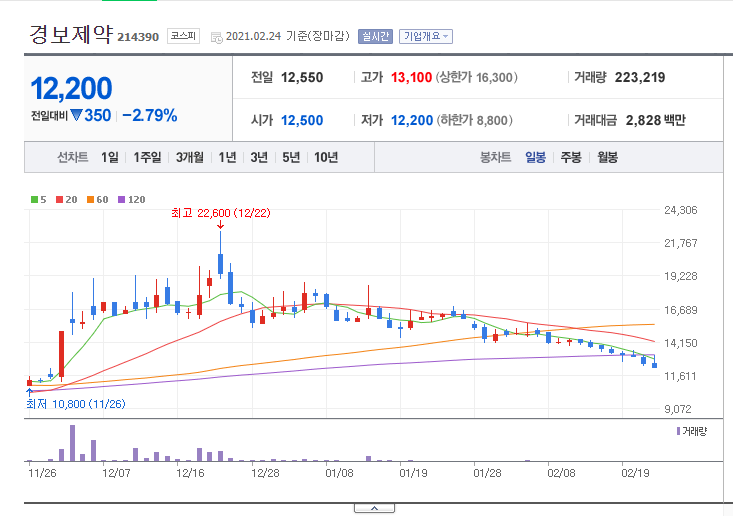This screenshot has width=733, height=516.
Task: Click the stock code 214390
Action: coord(138,37)
